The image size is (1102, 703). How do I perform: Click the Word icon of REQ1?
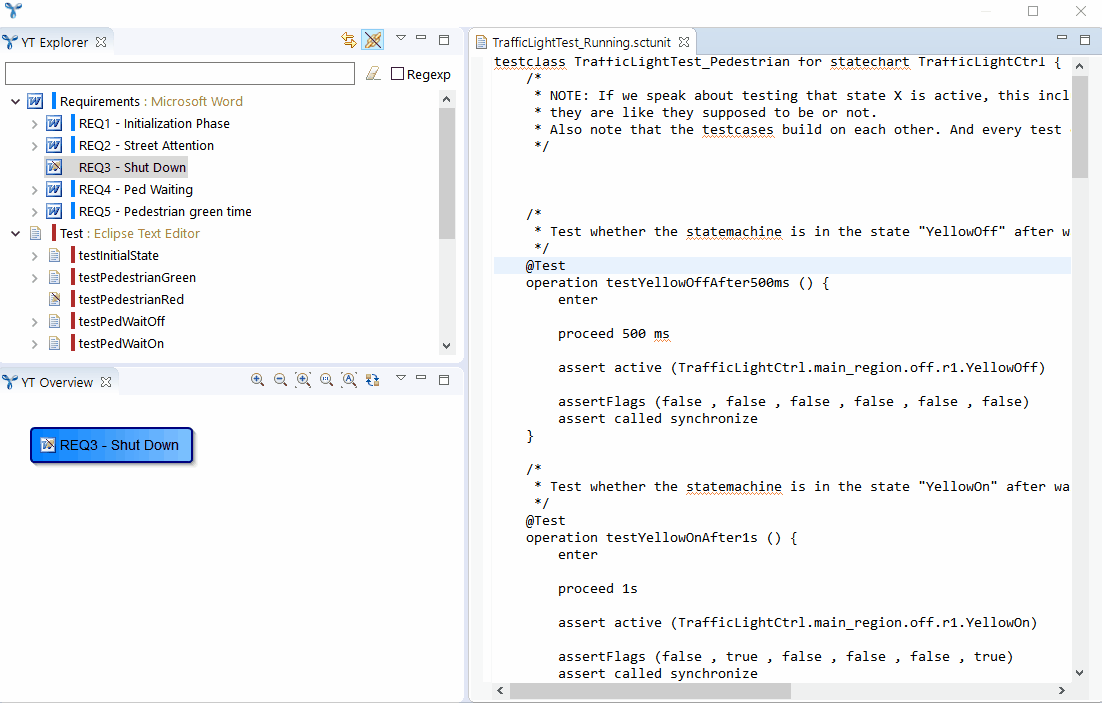pos(54,124)
